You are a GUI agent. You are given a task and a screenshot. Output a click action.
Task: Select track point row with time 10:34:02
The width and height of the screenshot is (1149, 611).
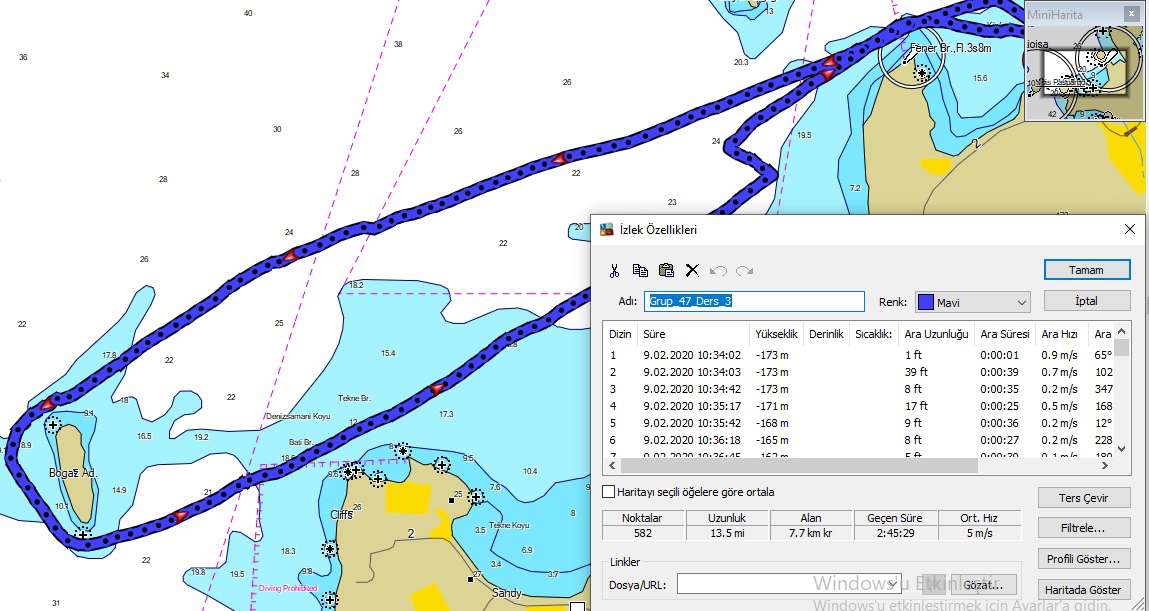point(858,355)
